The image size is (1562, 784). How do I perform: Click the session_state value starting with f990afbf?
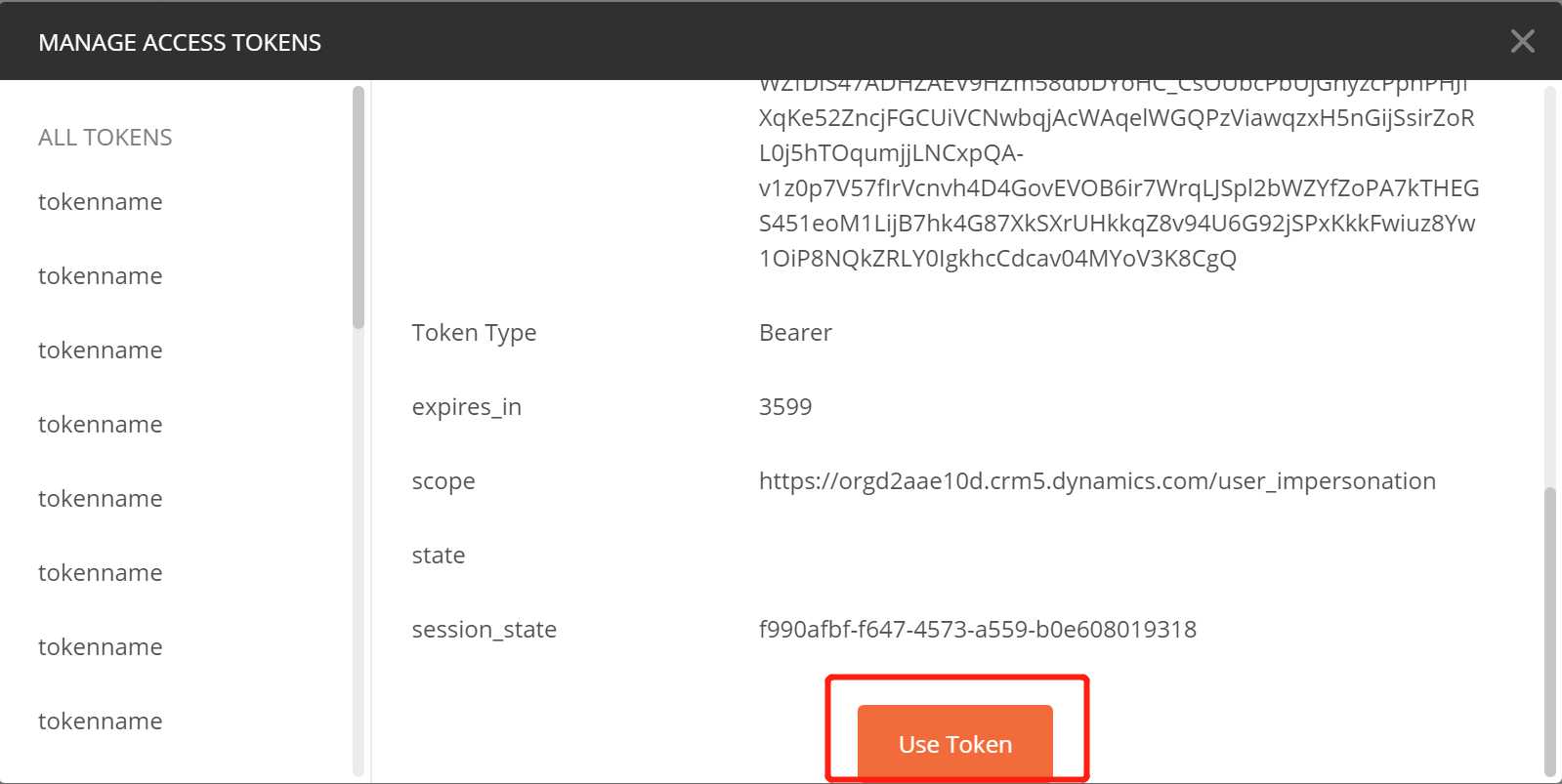978,630
